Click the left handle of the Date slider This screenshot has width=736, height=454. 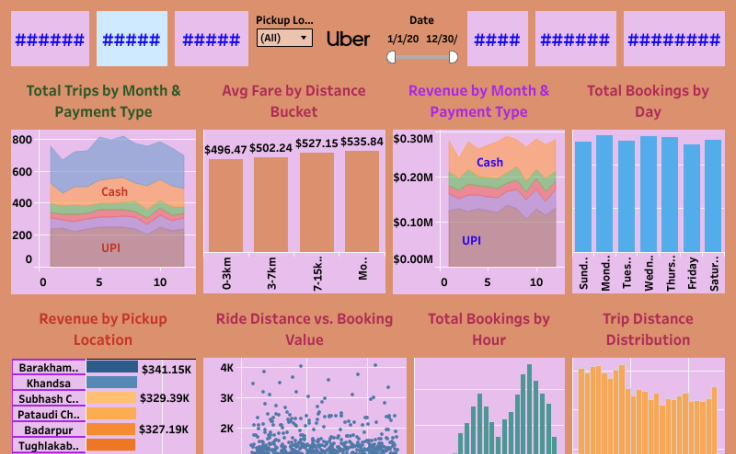coord(392,57)
